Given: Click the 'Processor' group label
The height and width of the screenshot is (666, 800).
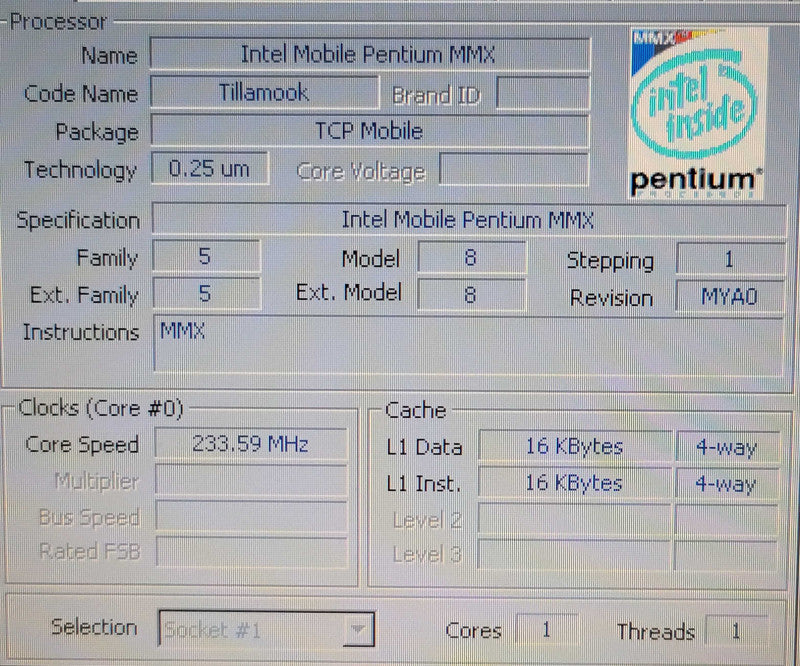Looking at the screenshot, I should (58, 22).
